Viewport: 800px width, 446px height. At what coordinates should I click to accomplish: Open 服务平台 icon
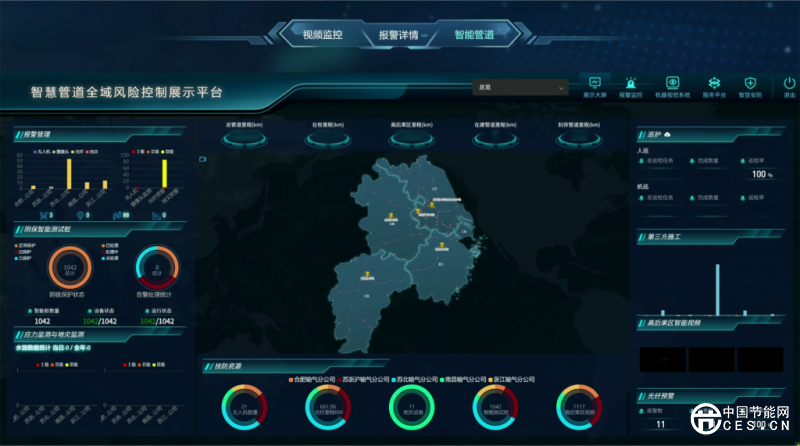click(x=714, y=83)
